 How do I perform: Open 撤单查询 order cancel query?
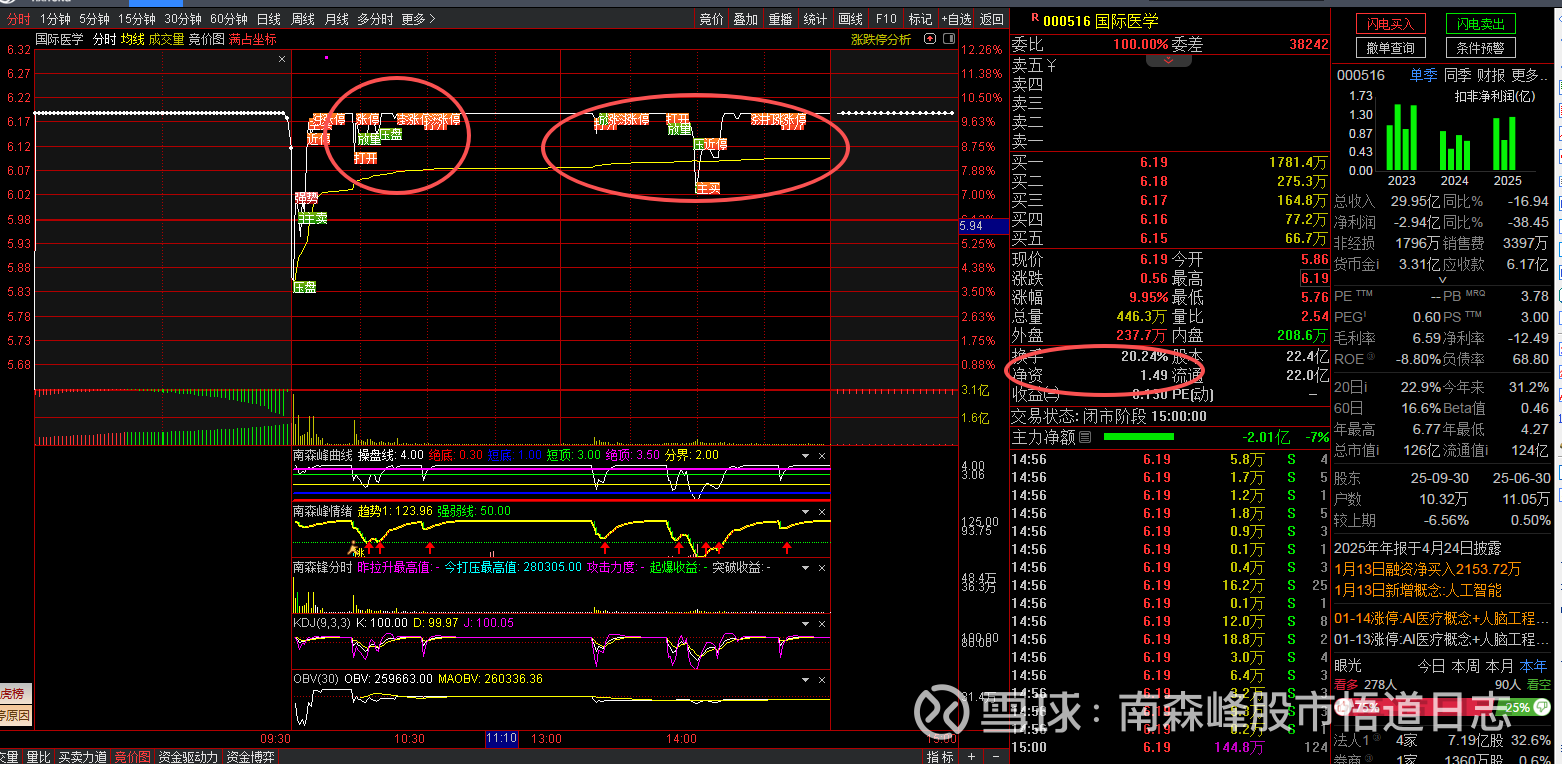[1391, 47]
